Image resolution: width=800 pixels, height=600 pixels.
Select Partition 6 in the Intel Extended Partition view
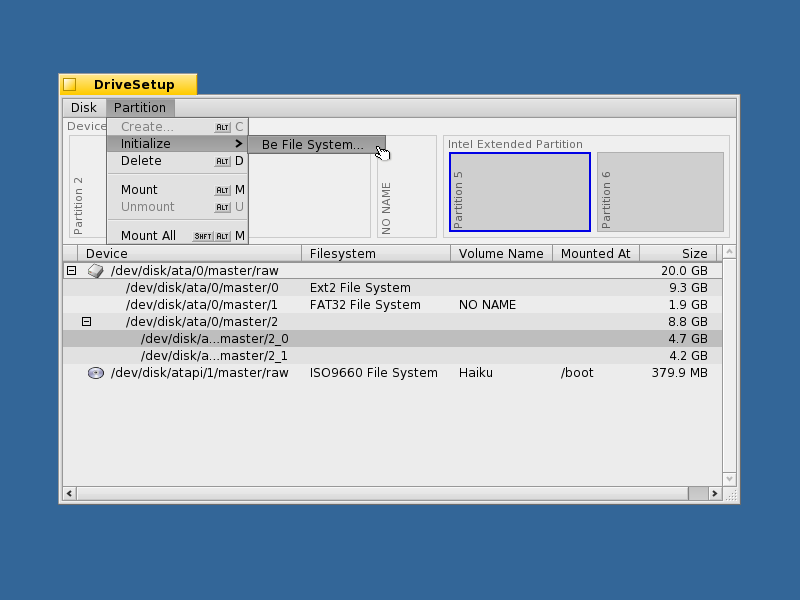point(660,191)
